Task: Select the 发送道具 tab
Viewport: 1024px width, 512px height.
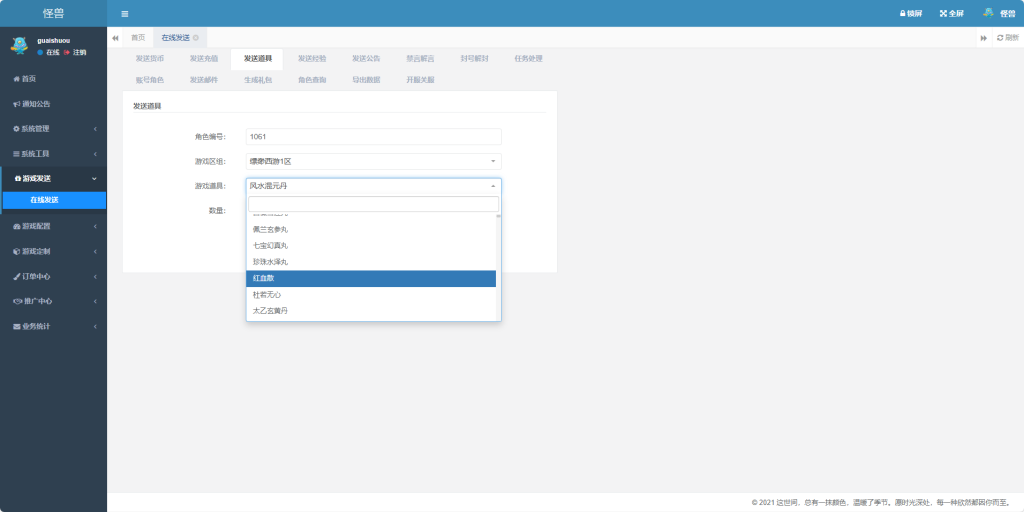Action: coord(257,59)
